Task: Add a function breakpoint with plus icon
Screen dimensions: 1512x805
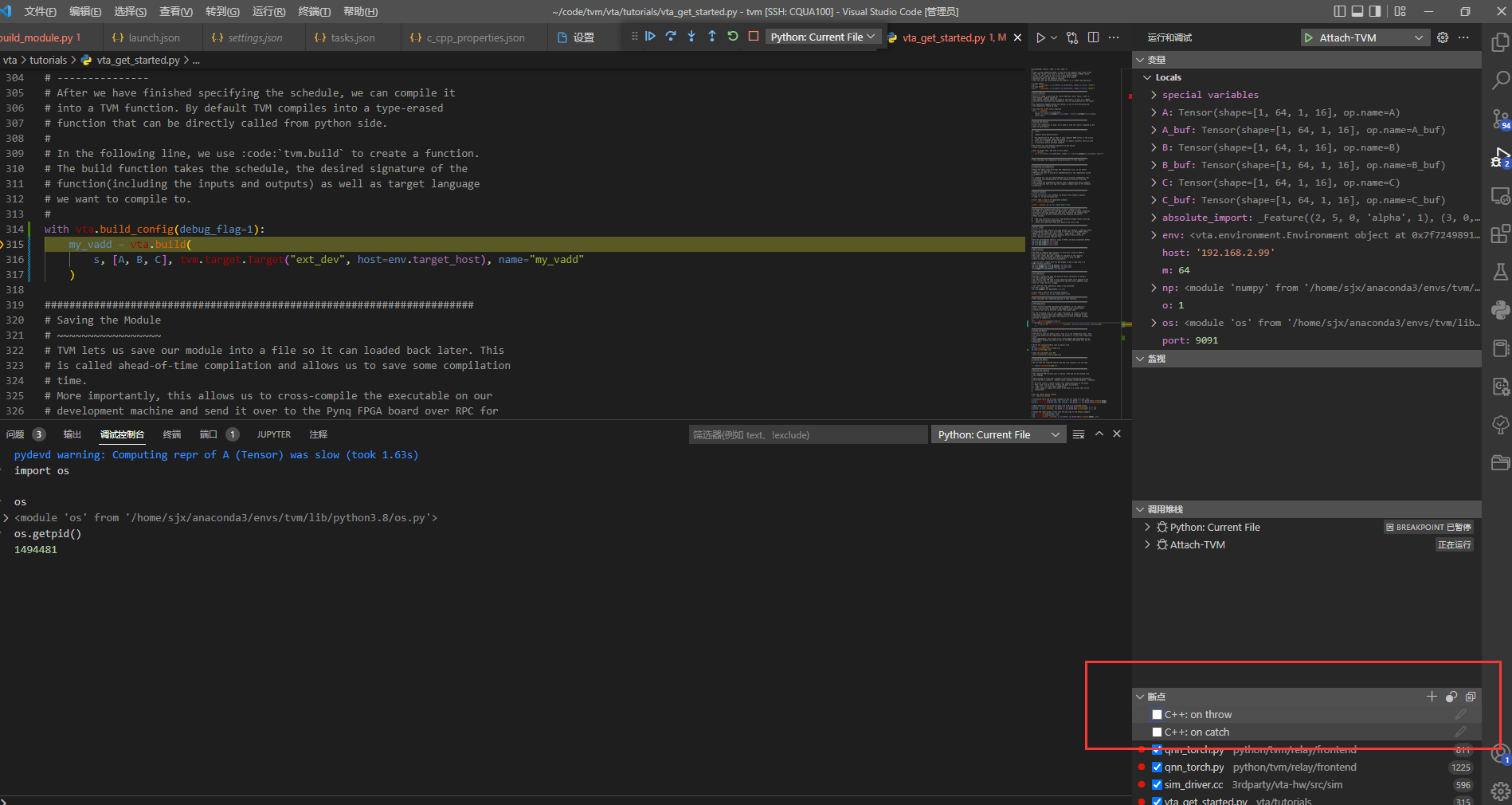Action: pos(1432,697)
